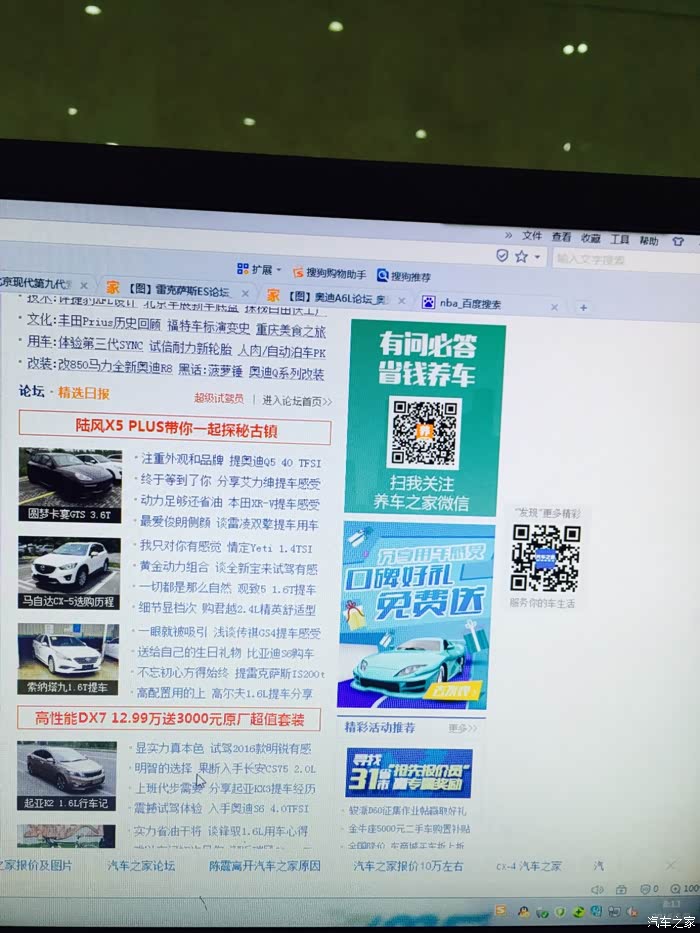Click the 高性能DX7 12.99万 promotion banner
The width and height of the screenshot is (700, 933).
[x=169, y=718]
